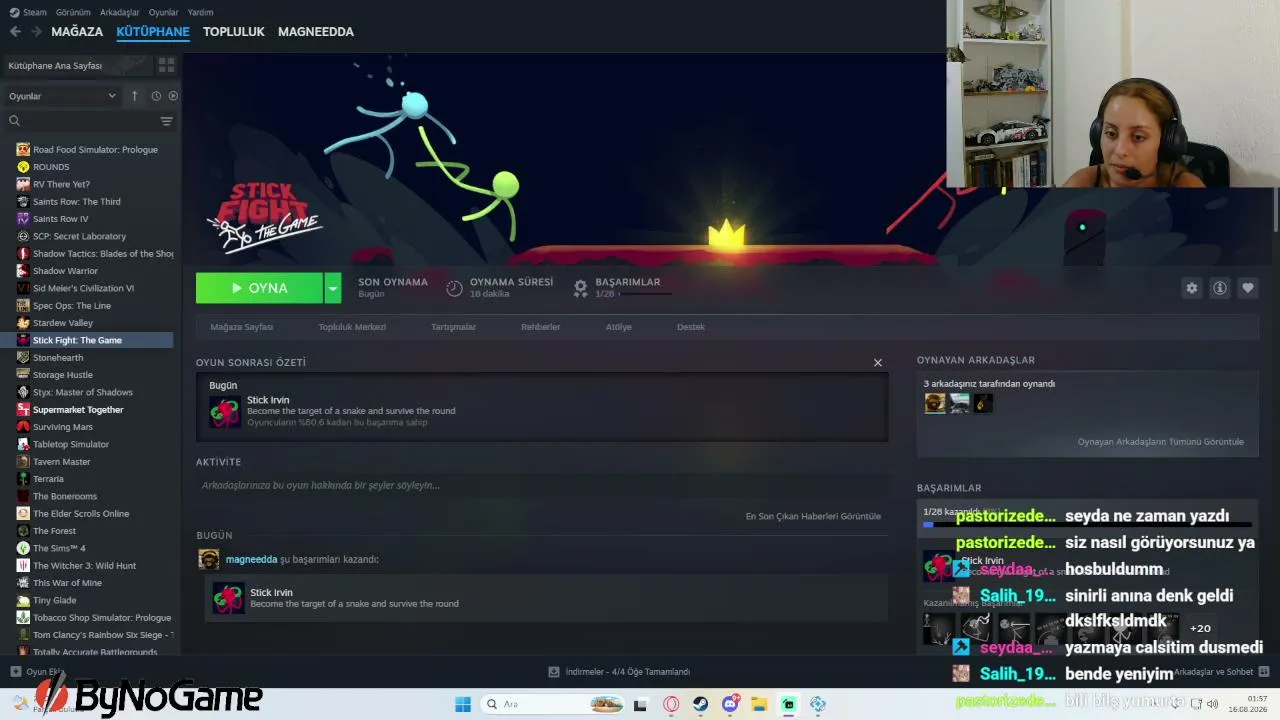Go to KÜTÜPHANE tab
The height and width of the screenshot is (720, 1280).
[153, 32]
